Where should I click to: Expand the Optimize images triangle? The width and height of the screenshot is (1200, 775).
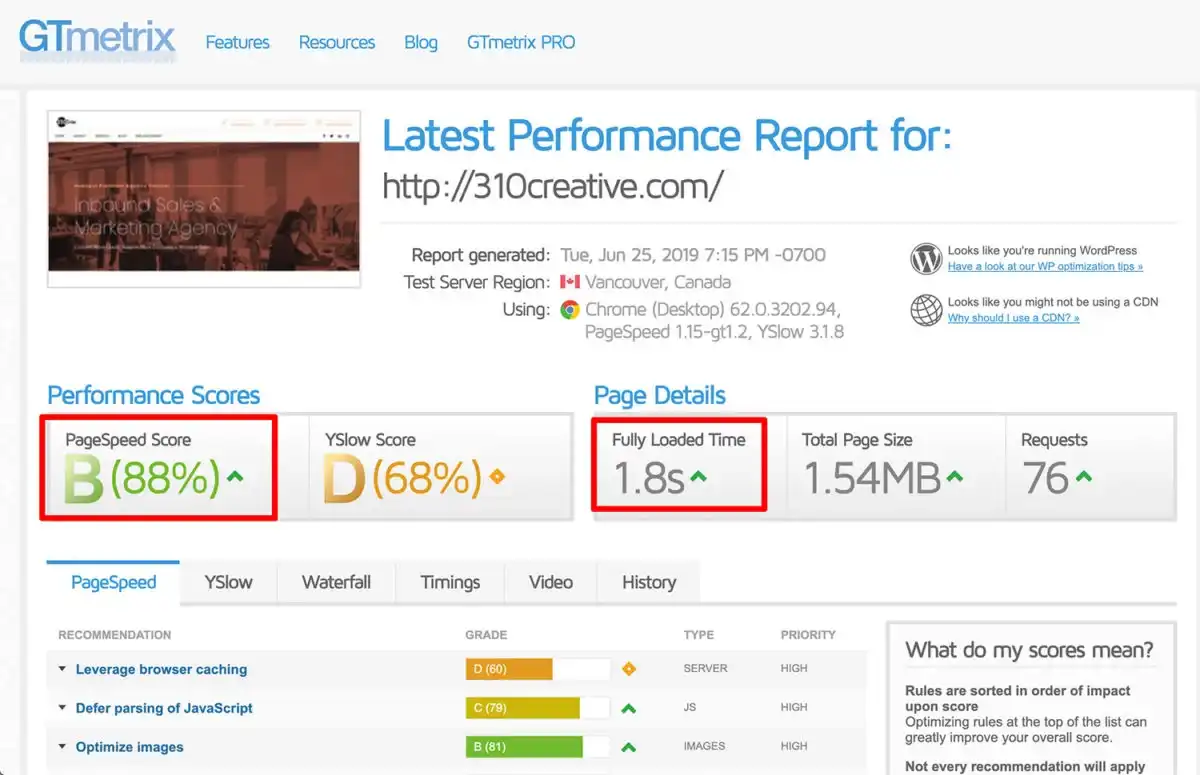[62, 747]
